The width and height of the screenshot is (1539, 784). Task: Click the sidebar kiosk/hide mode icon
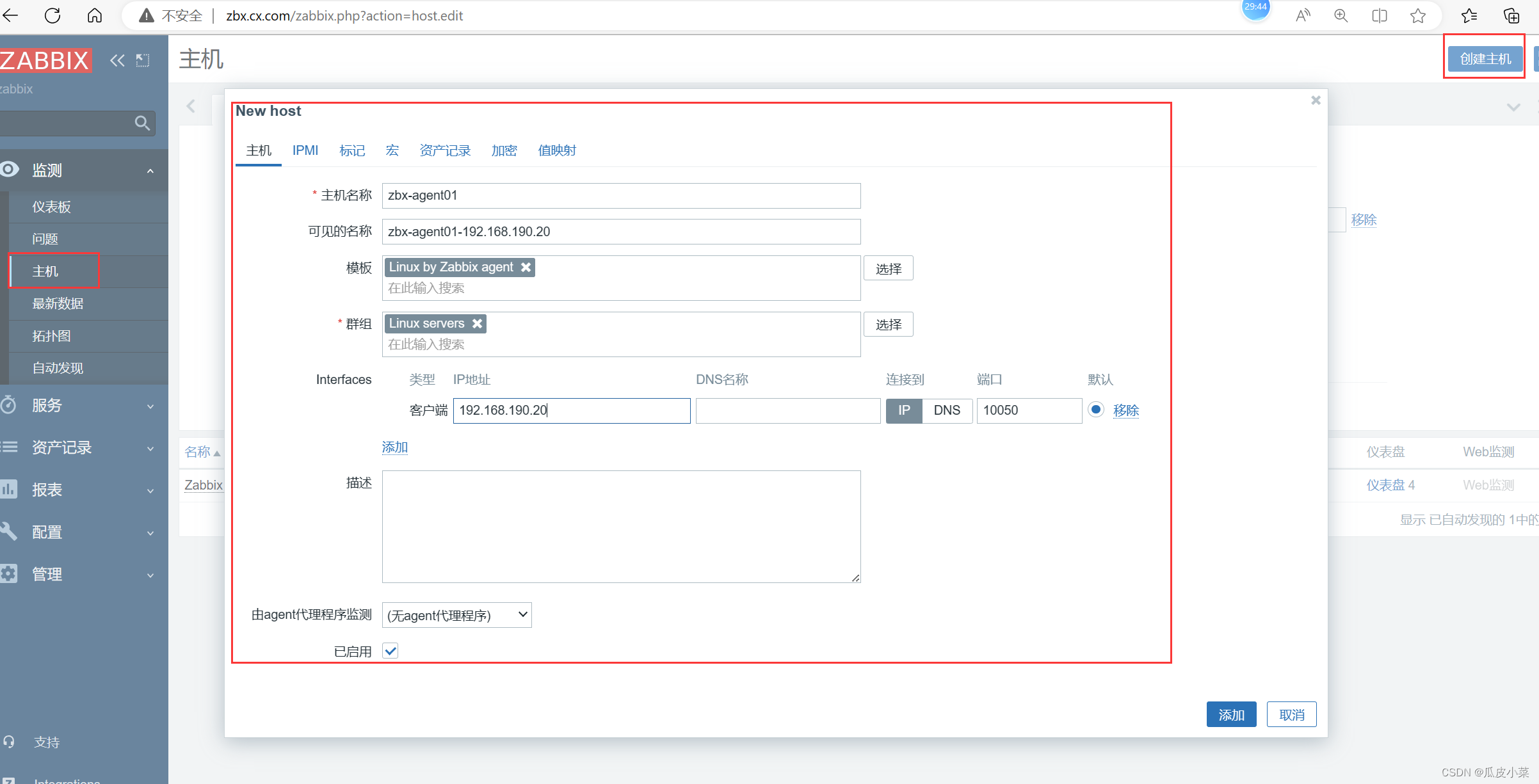tap(143, 60)
